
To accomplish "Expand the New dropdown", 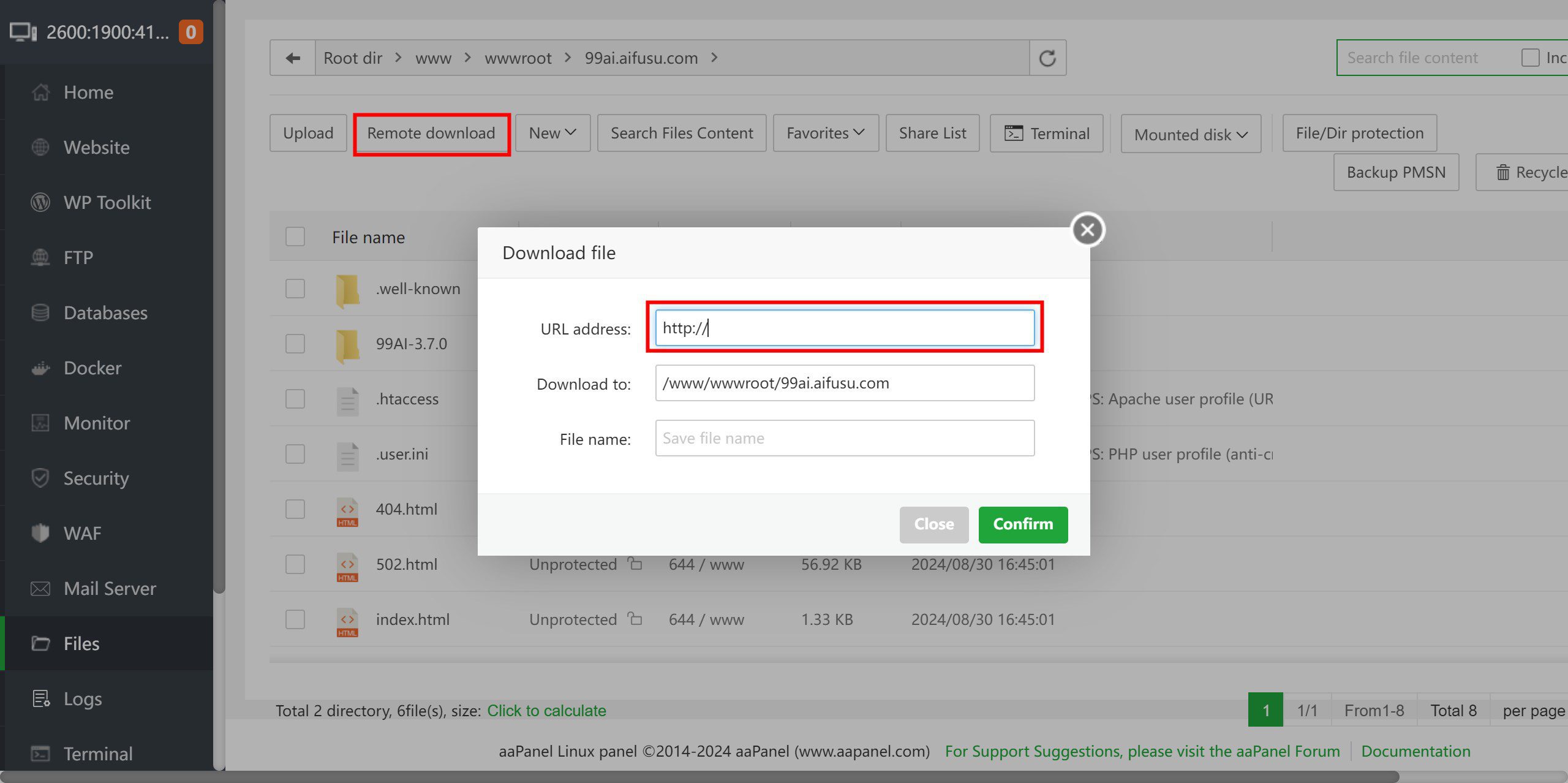I will coord(552,133).
